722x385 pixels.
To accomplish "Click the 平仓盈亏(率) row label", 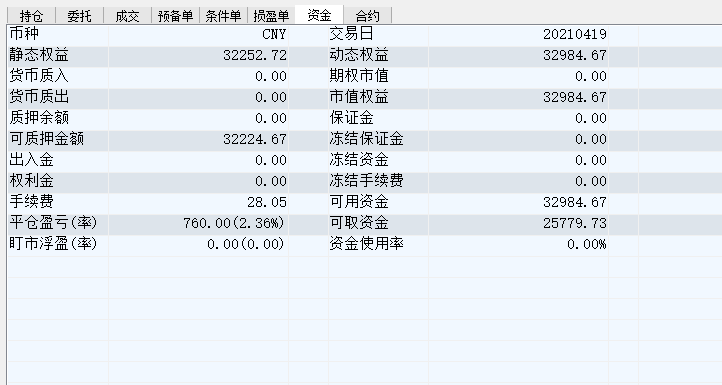I will click(x=53, y=223).
